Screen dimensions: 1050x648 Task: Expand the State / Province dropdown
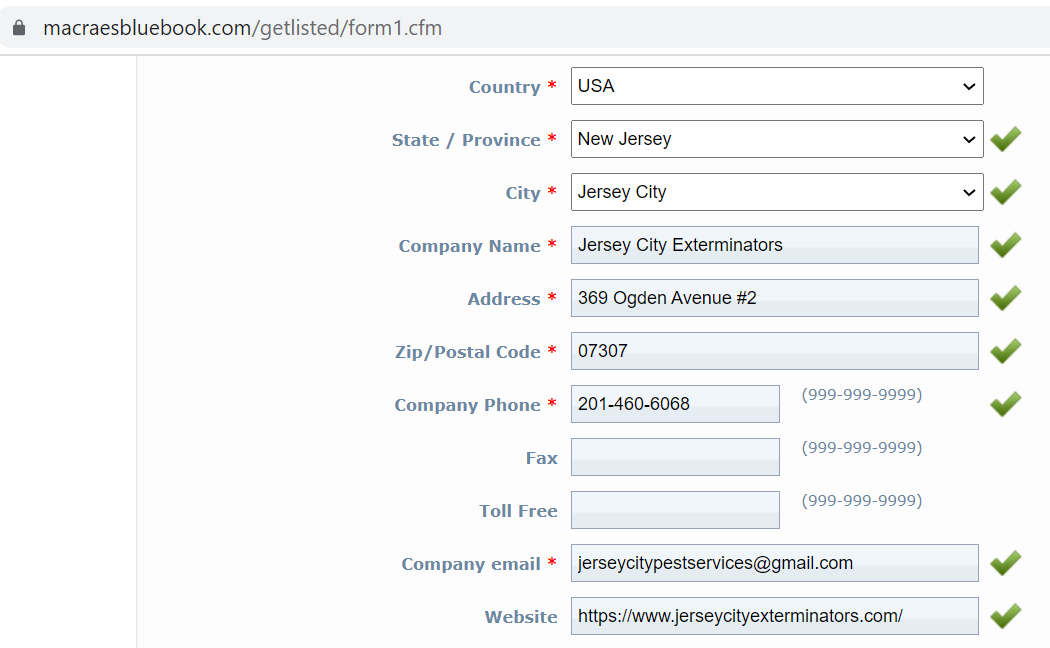(777, 139)
